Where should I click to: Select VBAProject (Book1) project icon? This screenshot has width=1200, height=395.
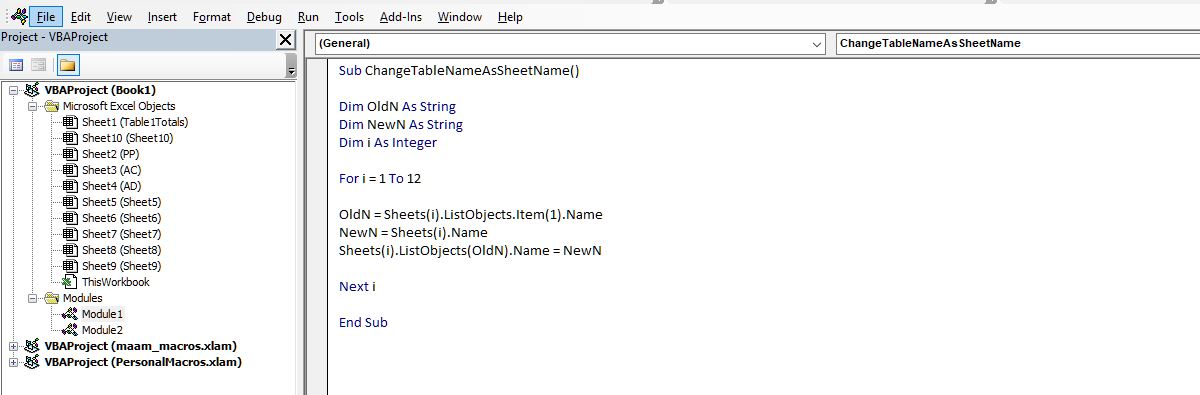pyautogui.click(x=32, y=90)
